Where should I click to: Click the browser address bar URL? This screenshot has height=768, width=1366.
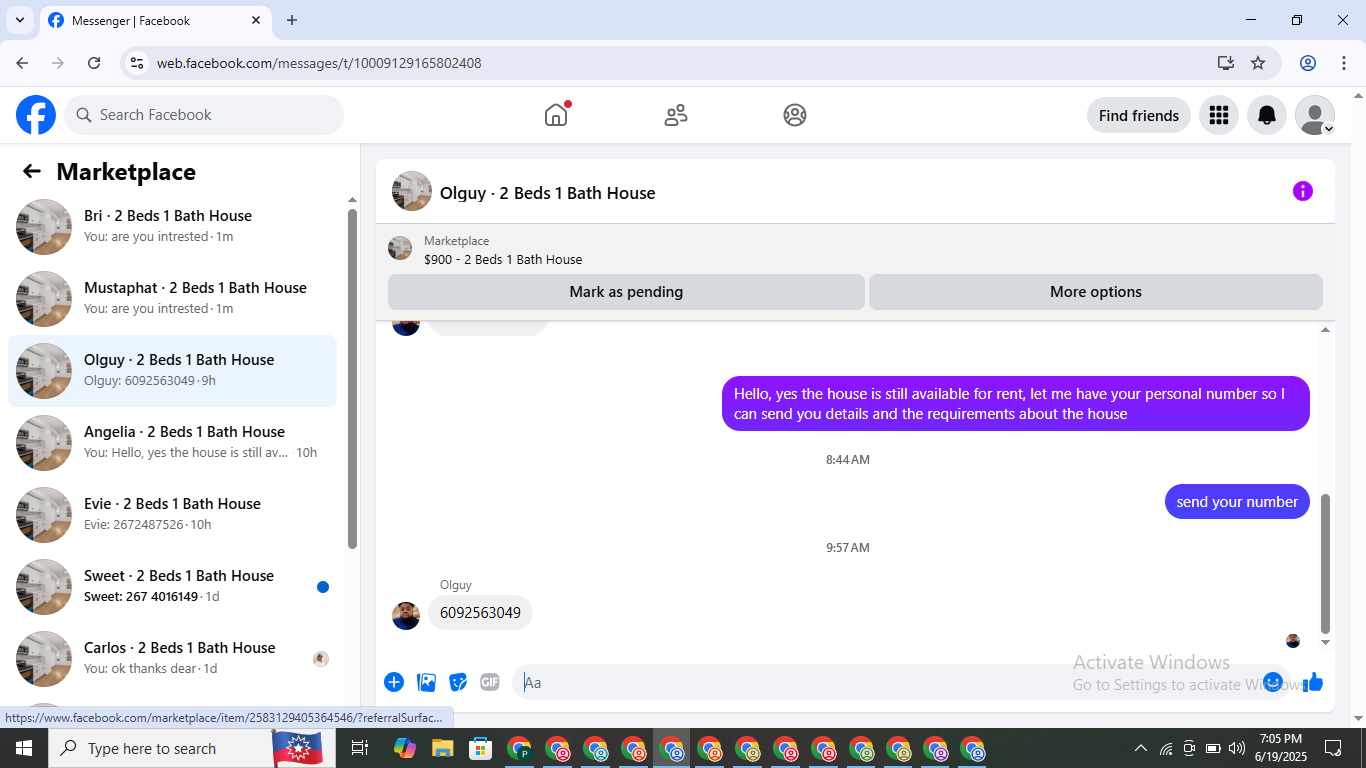(x=319, y=63)
